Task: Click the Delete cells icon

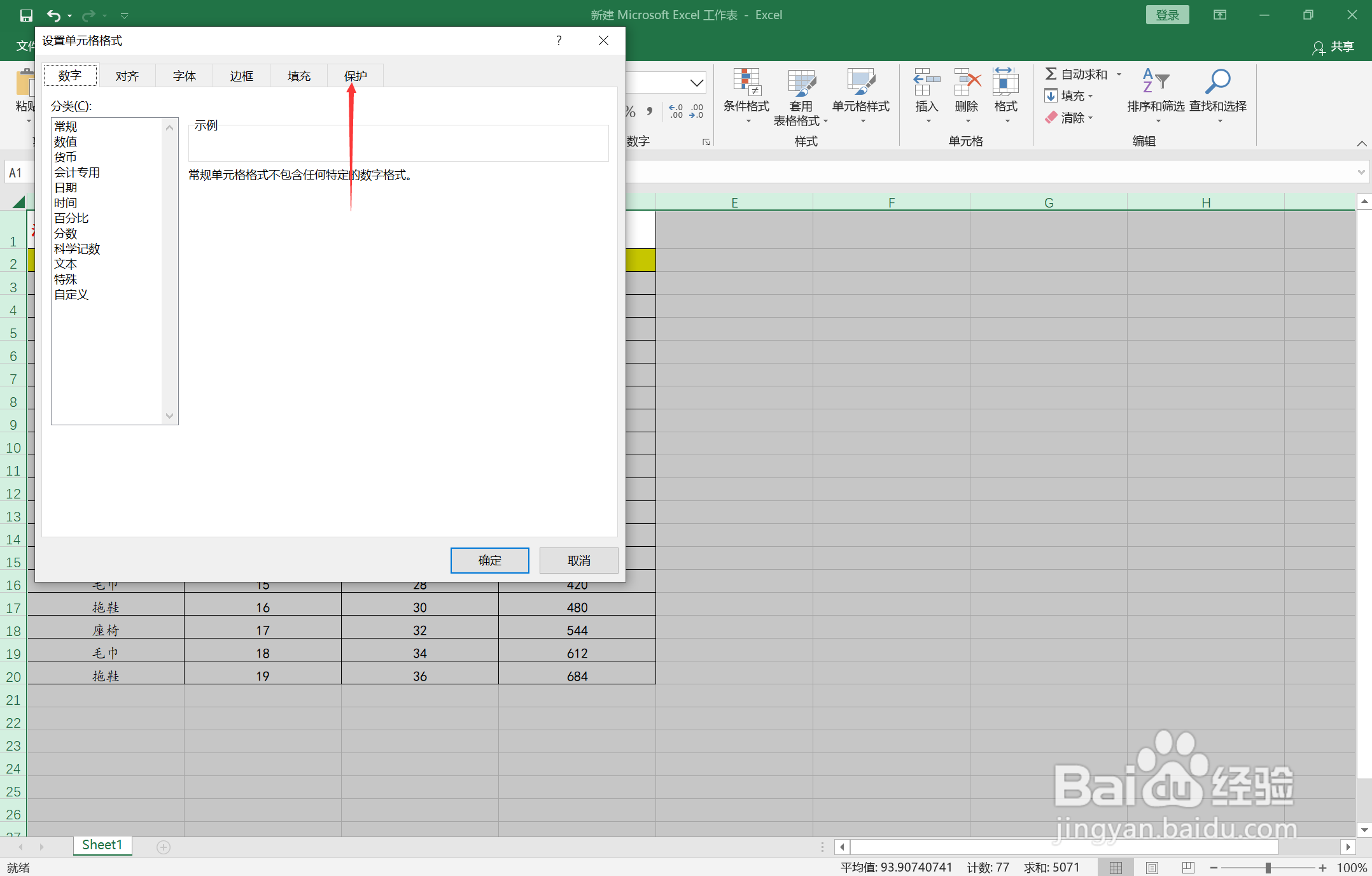Action: pos(967,83)
